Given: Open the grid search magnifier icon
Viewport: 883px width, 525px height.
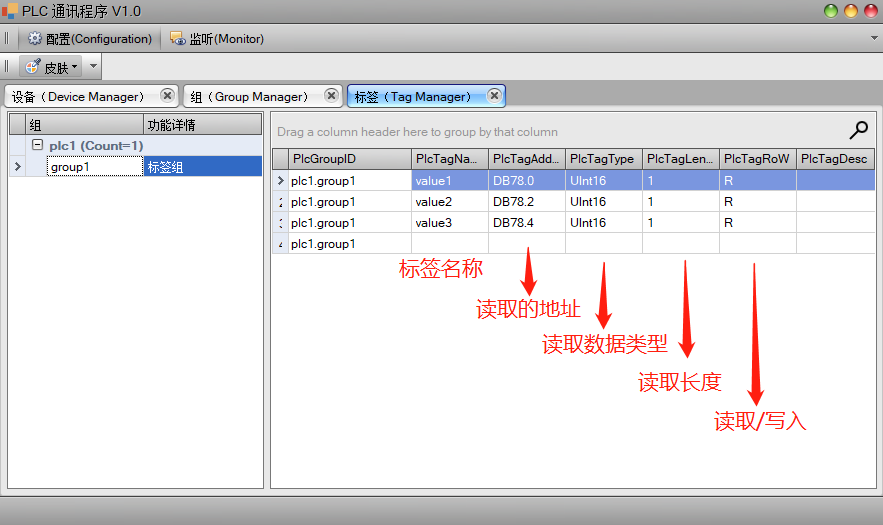Looking at the screenshot, I should (858, 131).
